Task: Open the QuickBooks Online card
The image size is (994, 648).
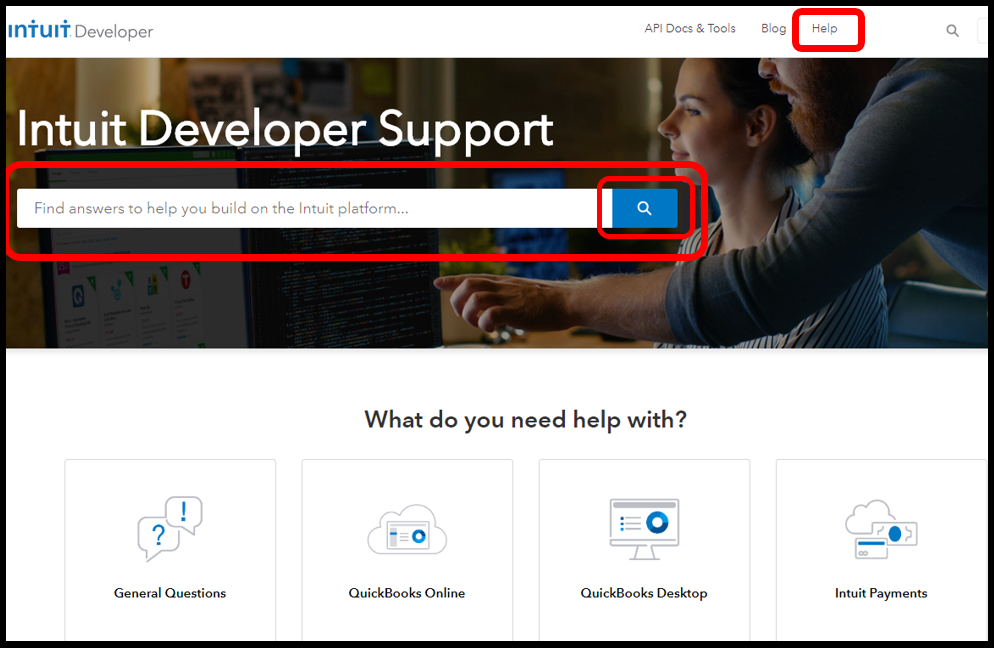Action: coord(407,549)
